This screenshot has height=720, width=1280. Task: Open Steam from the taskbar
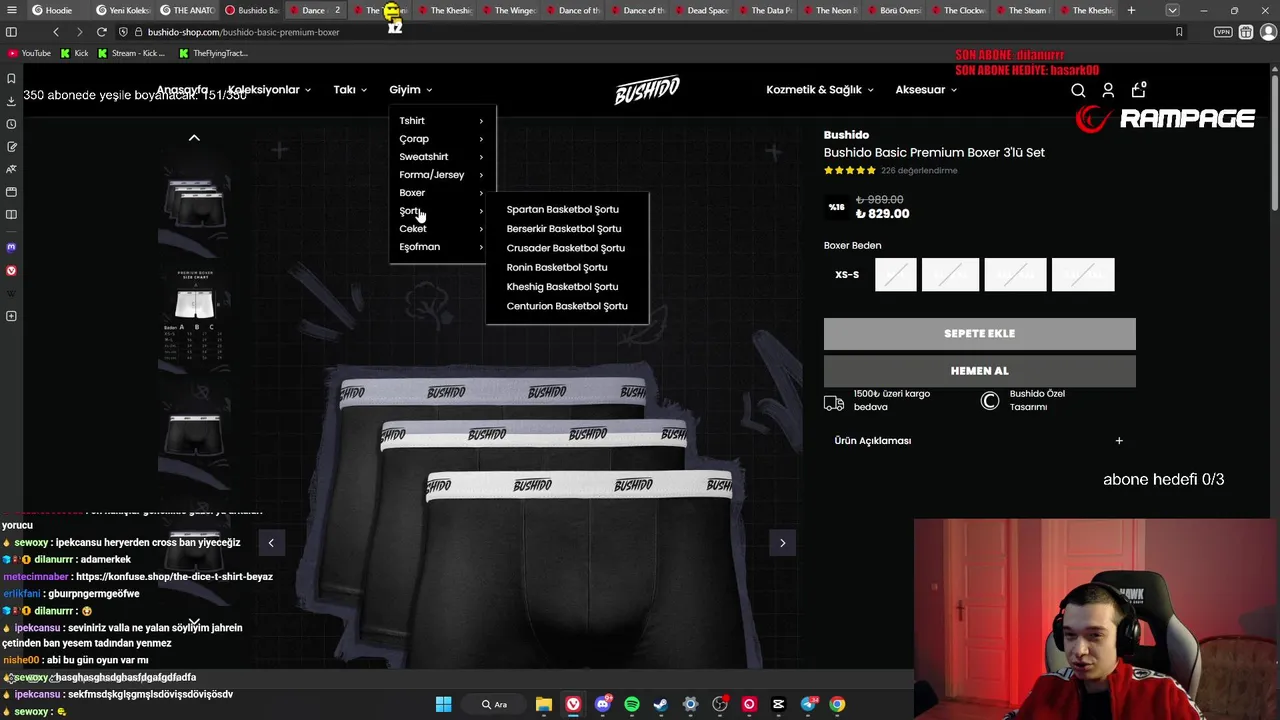pyautogui.click(x=661, y=704)
